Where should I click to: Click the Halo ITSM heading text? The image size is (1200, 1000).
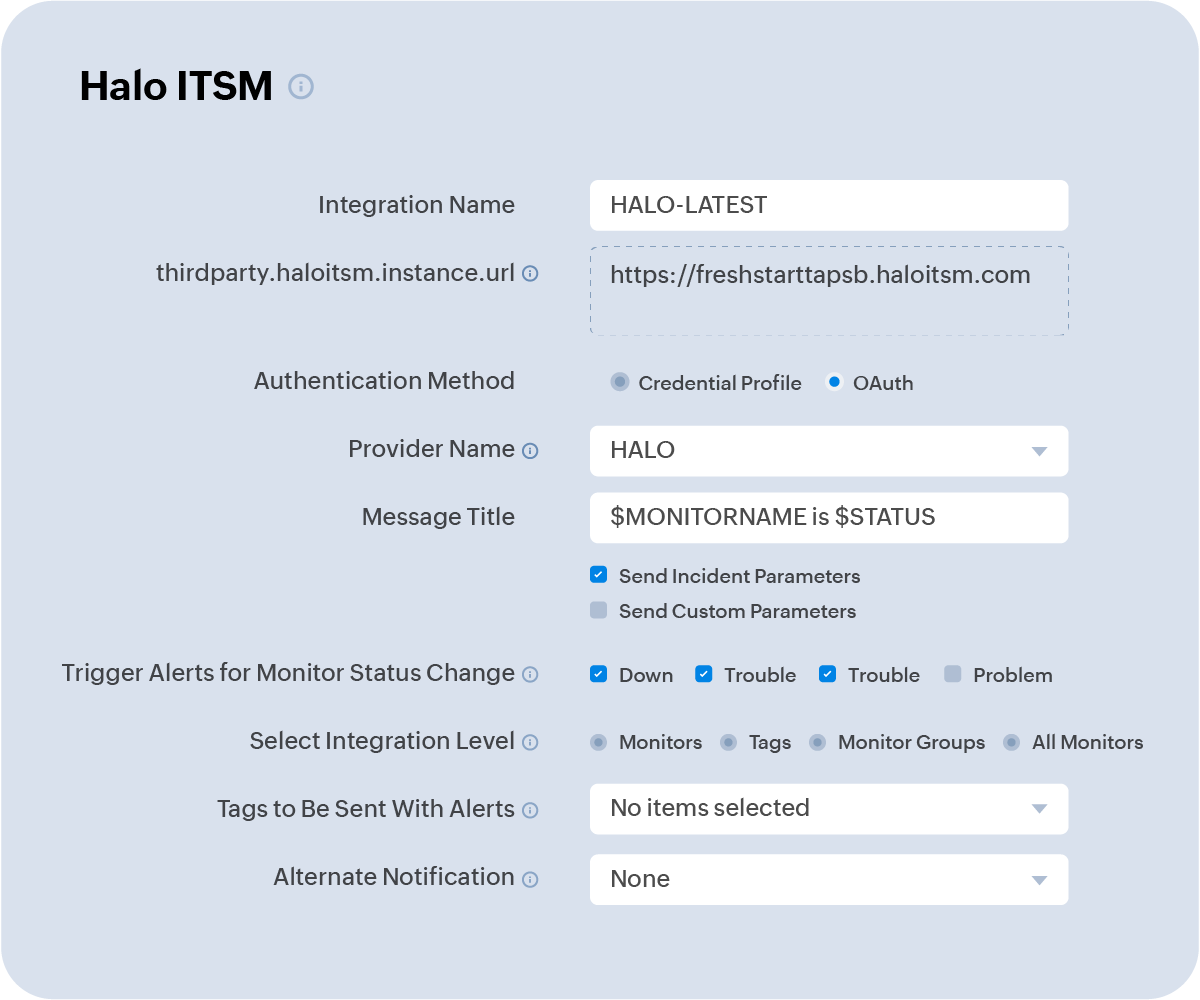(x=176, y=86)
